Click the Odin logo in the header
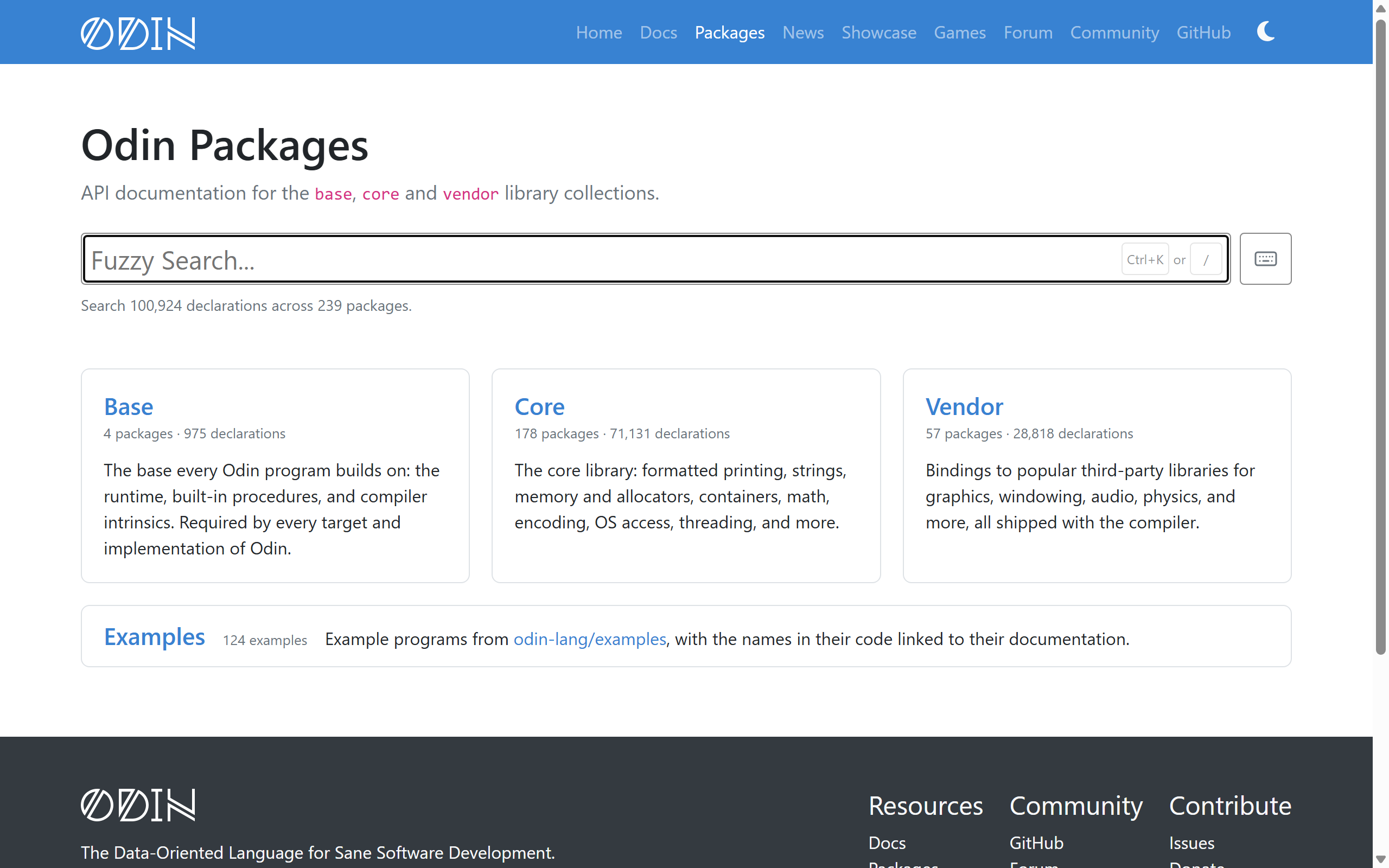Screen dimensions: 1389x868 click(138, 33)
